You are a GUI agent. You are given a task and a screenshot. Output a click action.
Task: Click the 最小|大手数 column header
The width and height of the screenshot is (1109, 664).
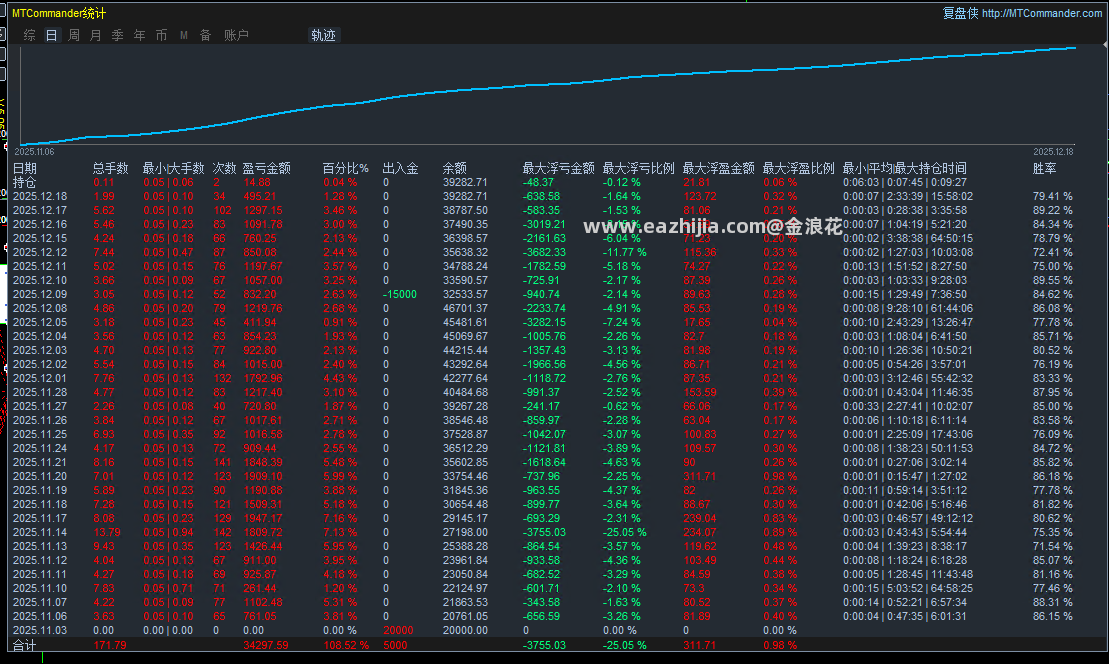coord(173,168)
